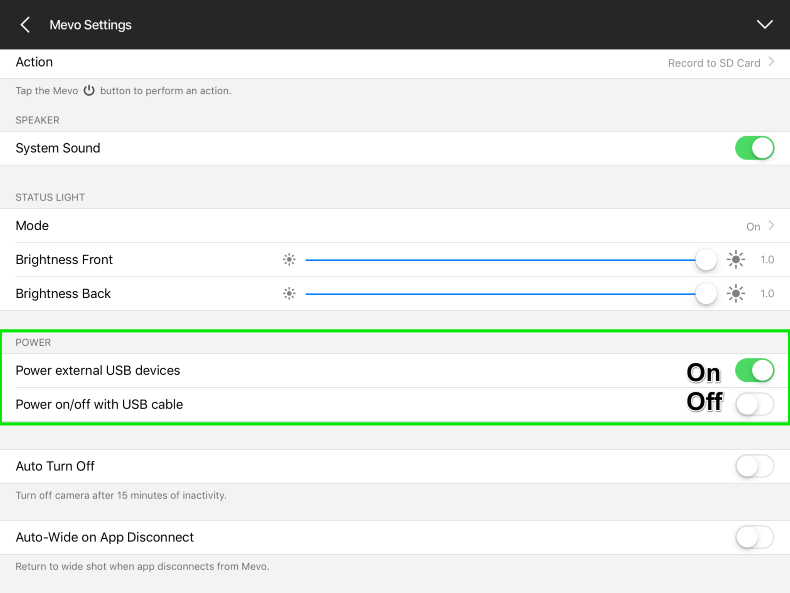The image size is (790, 593).
Task: Click bright sun icon for Brightness Back
Action: point(736,294)
